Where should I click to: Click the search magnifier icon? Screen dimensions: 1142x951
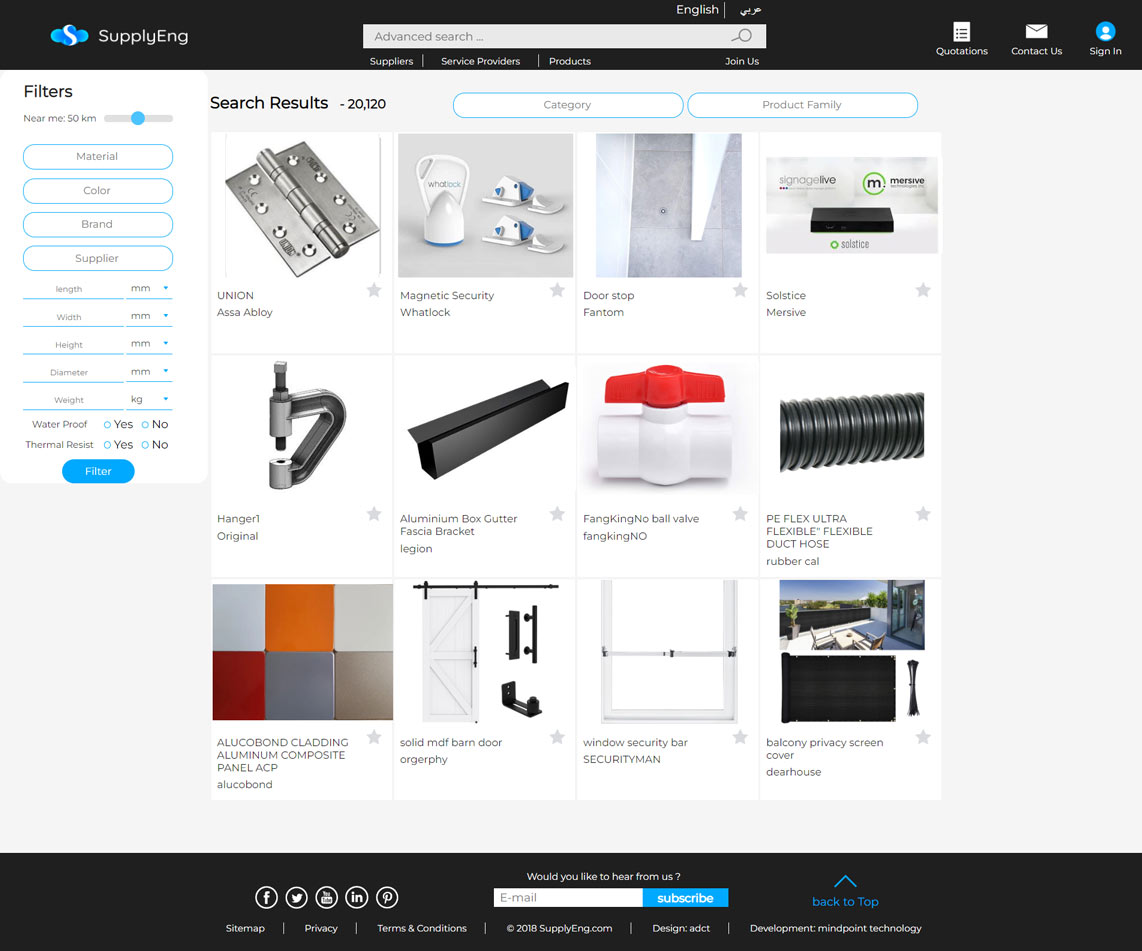[741, 36]
